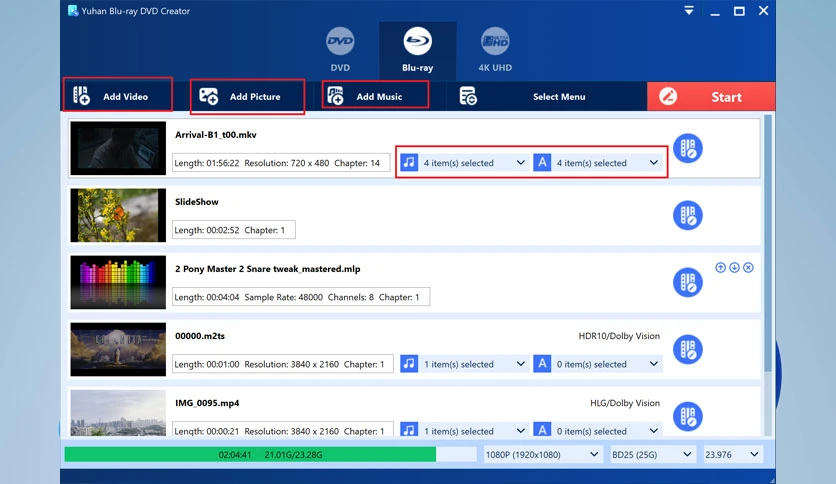Click subtitle A icon for Arrival-B1_t00.mkv
Screen dimensions: 836x484
(542, 163)
